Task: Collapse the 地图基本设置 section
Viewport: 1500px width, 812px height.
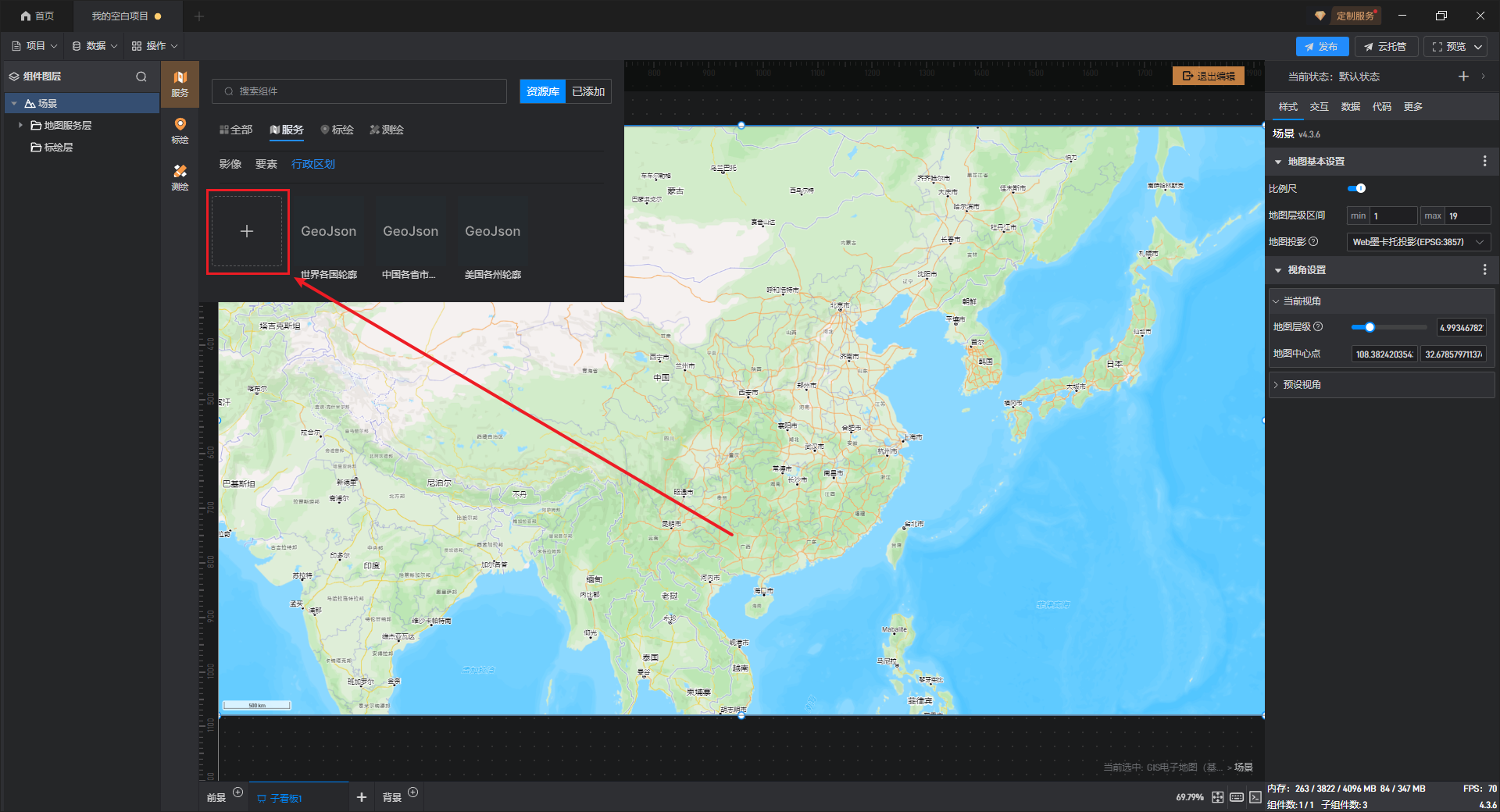Action: [1278, 162]
